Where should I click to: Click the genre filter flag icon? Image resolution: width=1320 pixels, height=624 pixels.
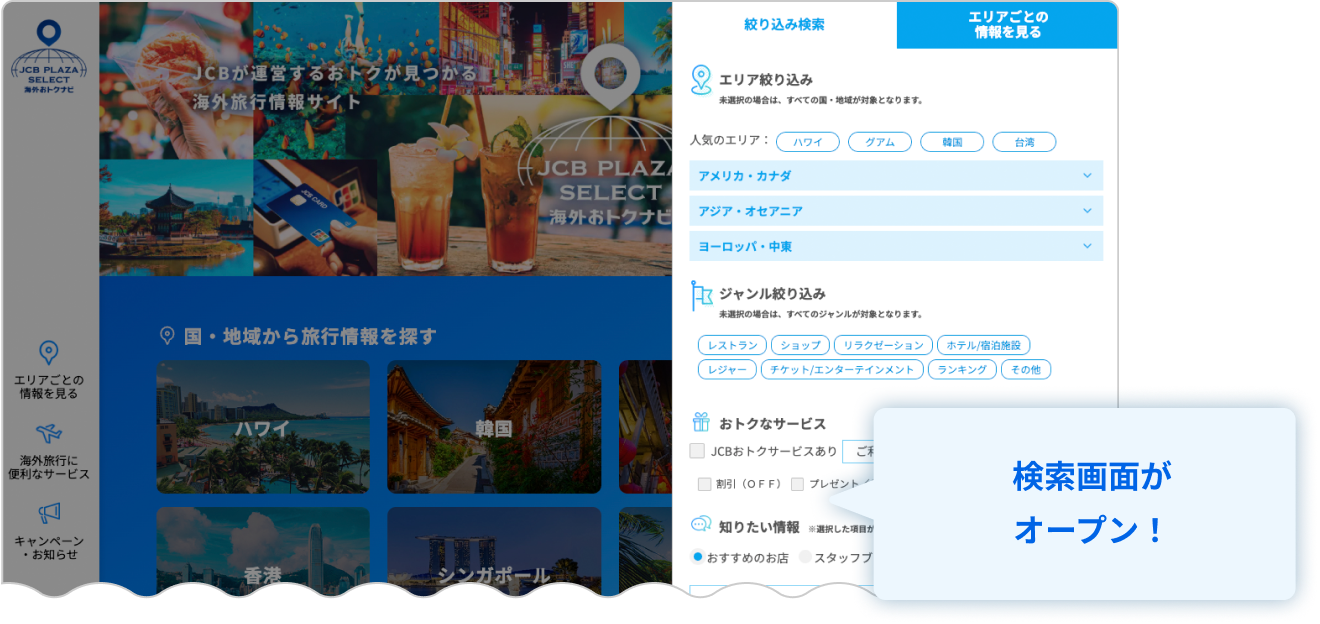pos(701,296)
